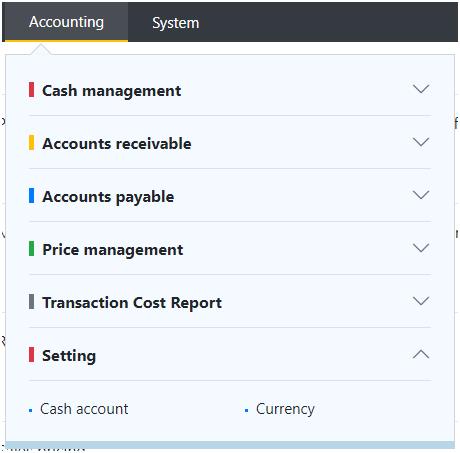Open the Cash account link
Viewport: 460px width, 453px height.
(84, 409)
